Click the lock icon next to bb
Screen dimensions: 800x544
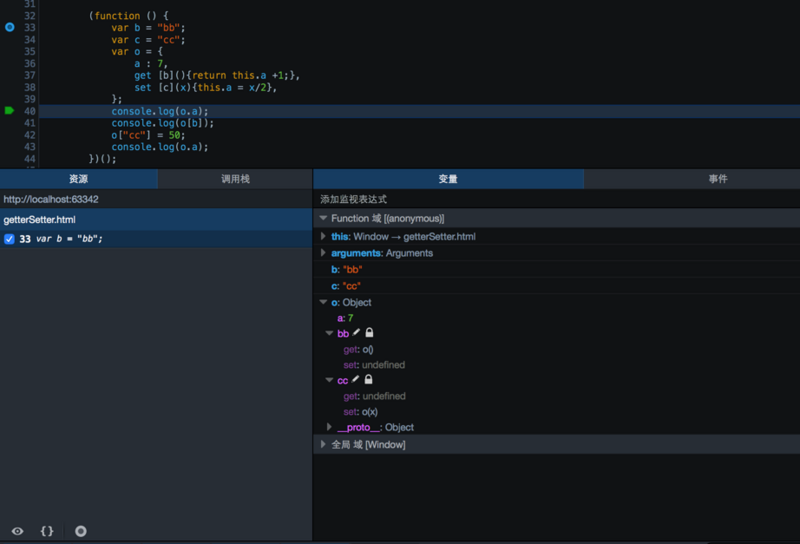pos(369,333)
